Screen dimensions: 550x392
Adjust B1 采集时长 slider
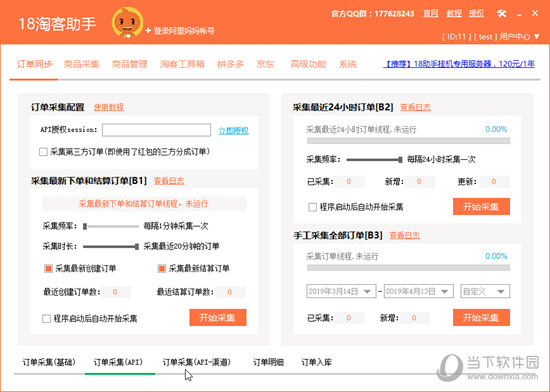point(111,246)
